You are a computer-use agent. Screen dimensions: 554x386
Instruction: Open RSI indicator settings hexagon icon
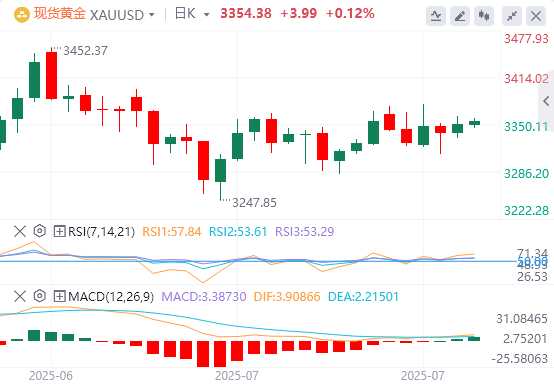point(40,231)
